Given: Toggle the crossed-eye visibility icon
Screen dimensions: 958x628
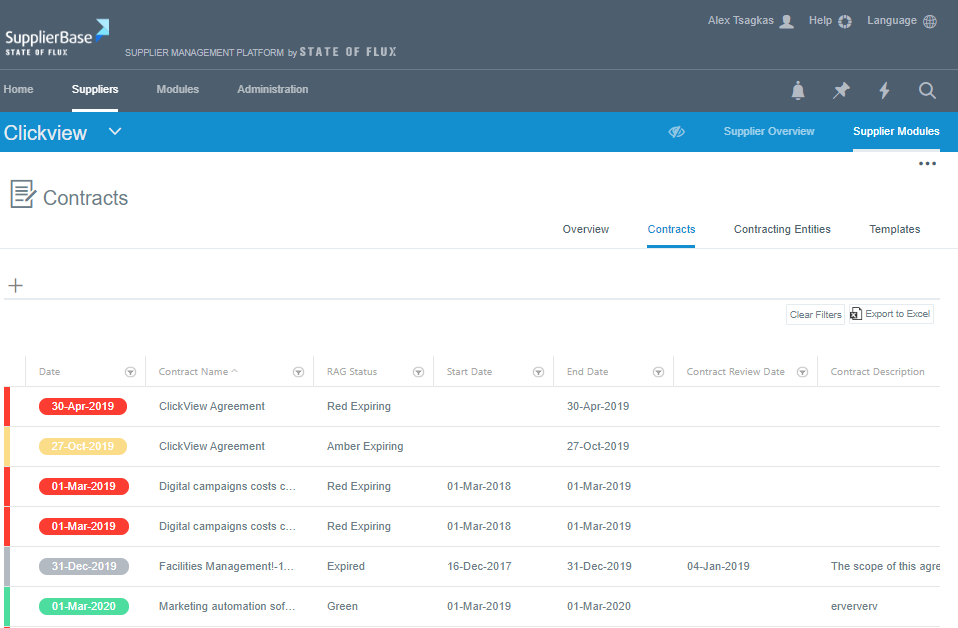Looking at the screenshot, I should pyautogui.click(x=677, y=132).
